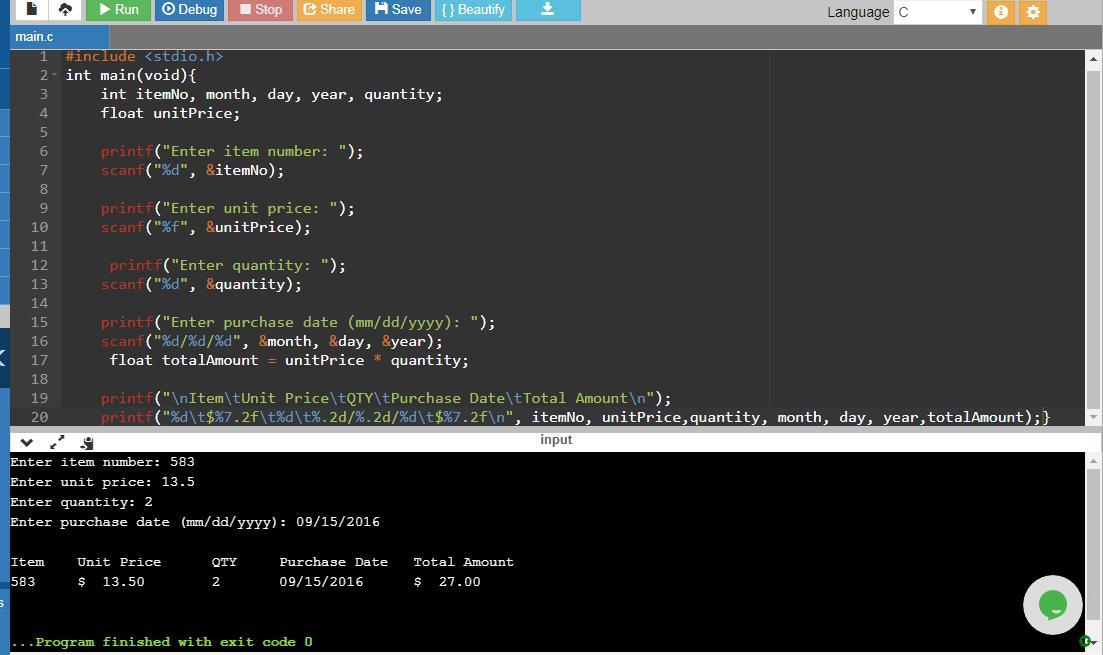
Task: Fold the main function at line 2
Action: pos(54,76)
